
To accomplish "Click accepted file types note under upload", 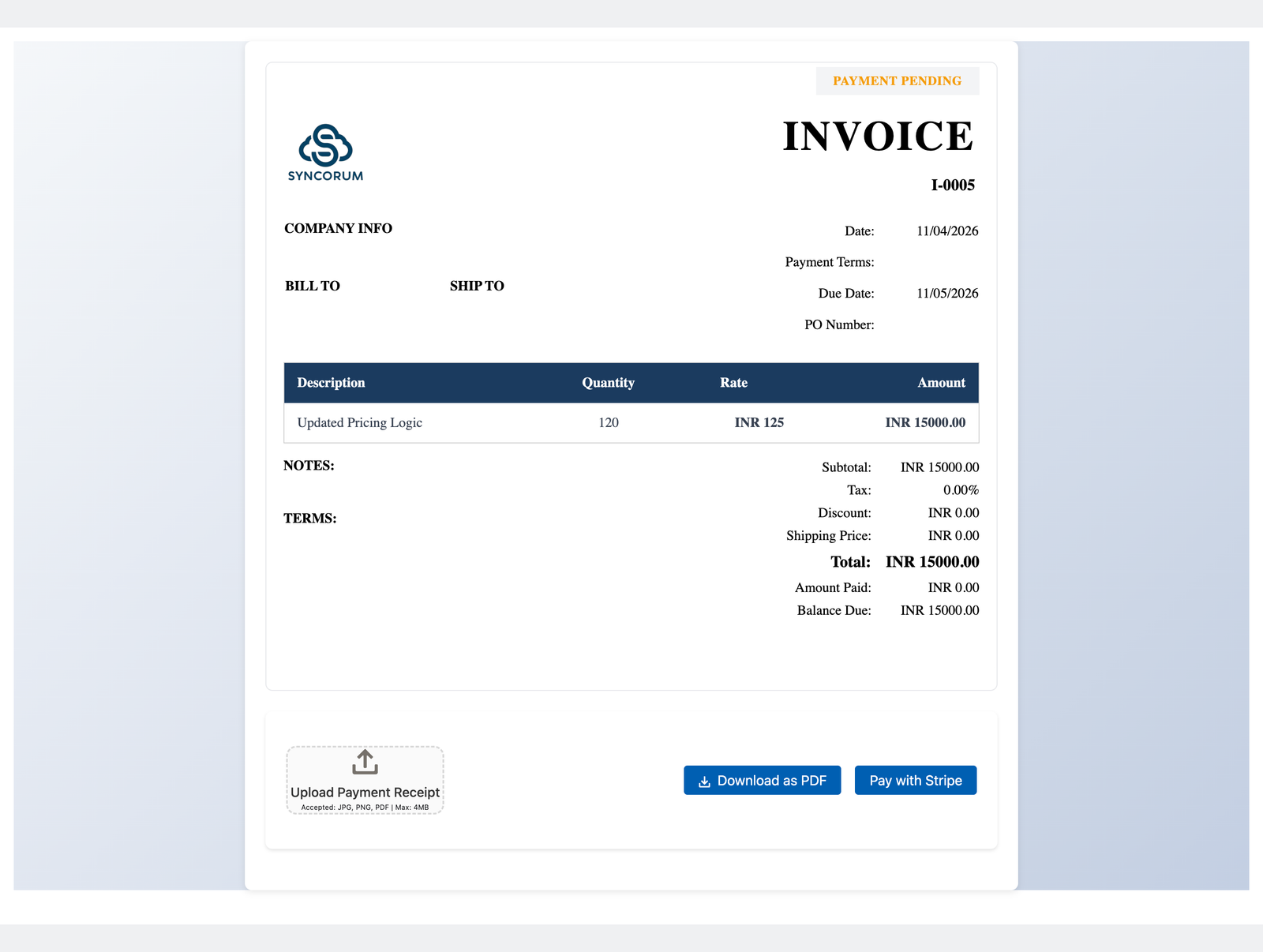I will coord(365,808).
